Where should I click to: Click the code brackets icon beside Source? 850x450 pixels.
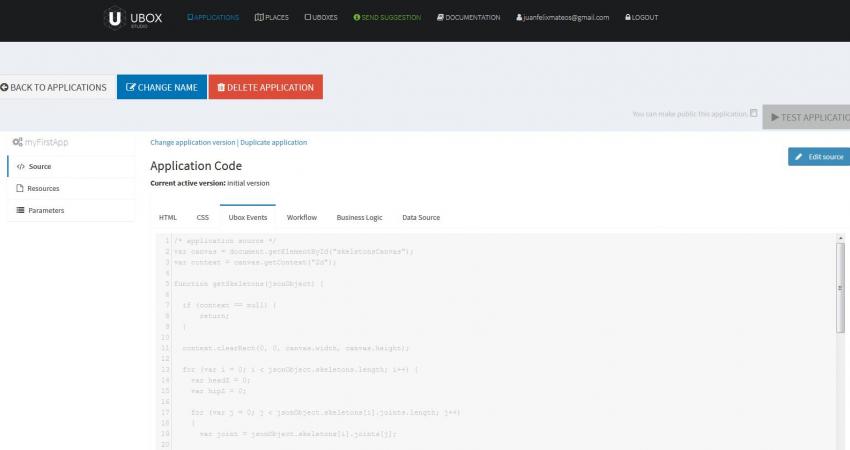pyautogui.click(x=21, y=166)
